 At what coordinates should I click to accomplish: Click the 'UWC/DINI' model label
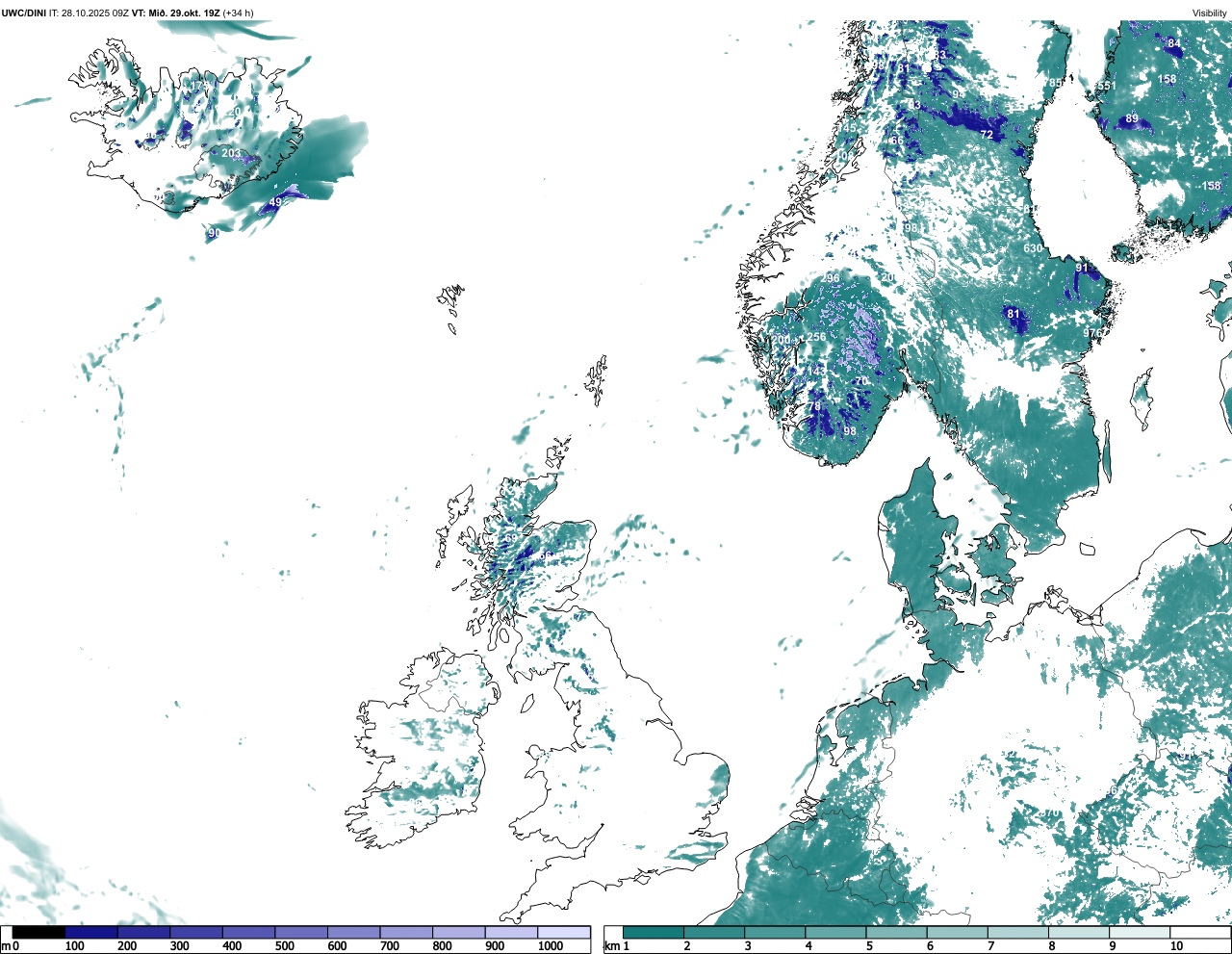point(24,13)
